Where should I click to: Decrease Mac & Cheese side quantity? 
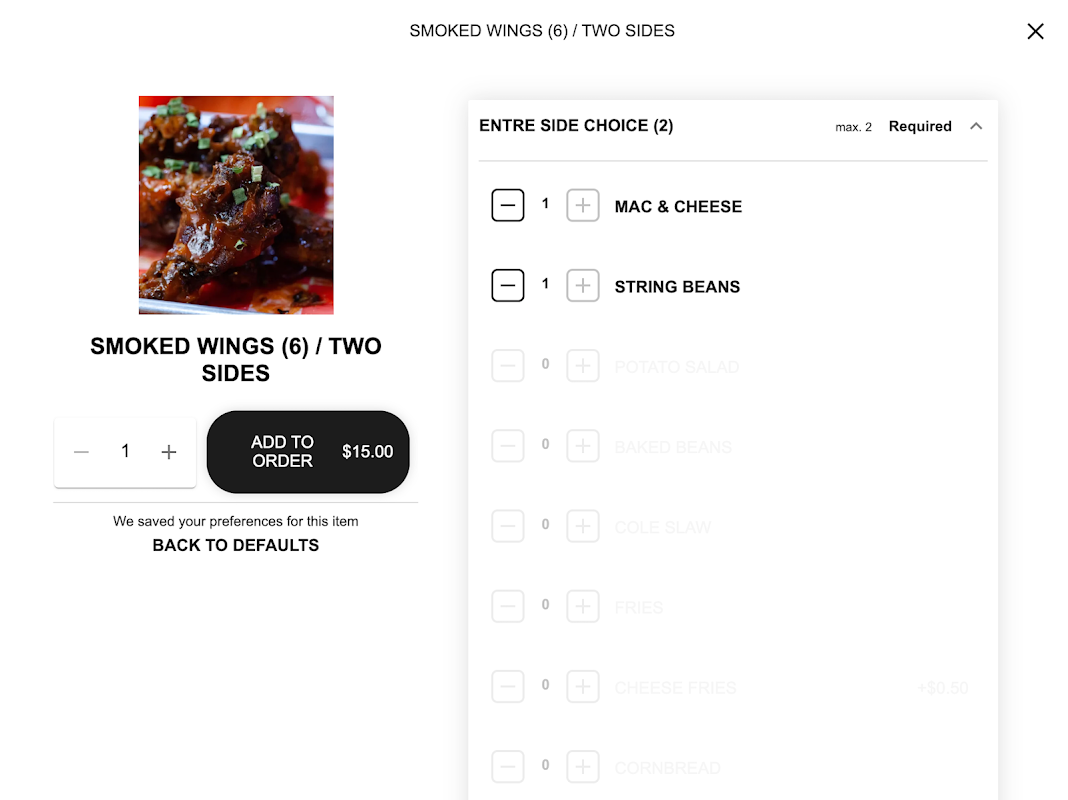point(507,206)
